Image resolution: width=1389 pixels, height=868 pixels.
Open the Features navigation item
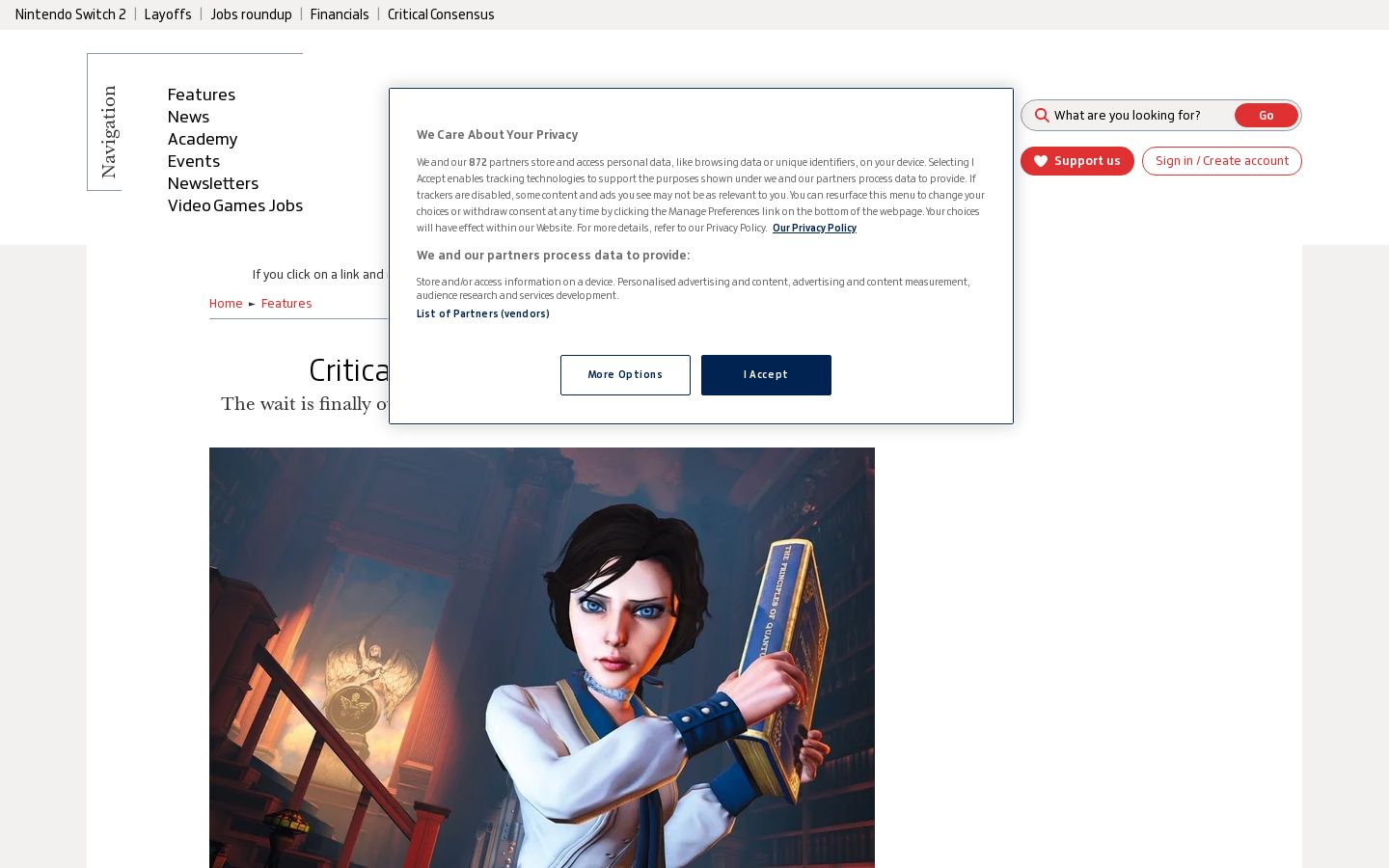(x=202, y=95)
